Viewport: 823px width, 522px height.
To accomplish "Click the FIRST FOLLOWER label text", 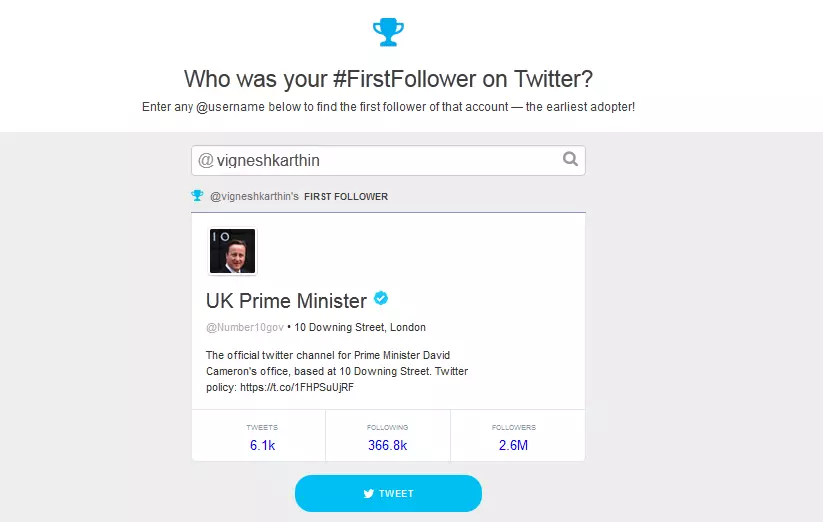I will coord(346,197).
